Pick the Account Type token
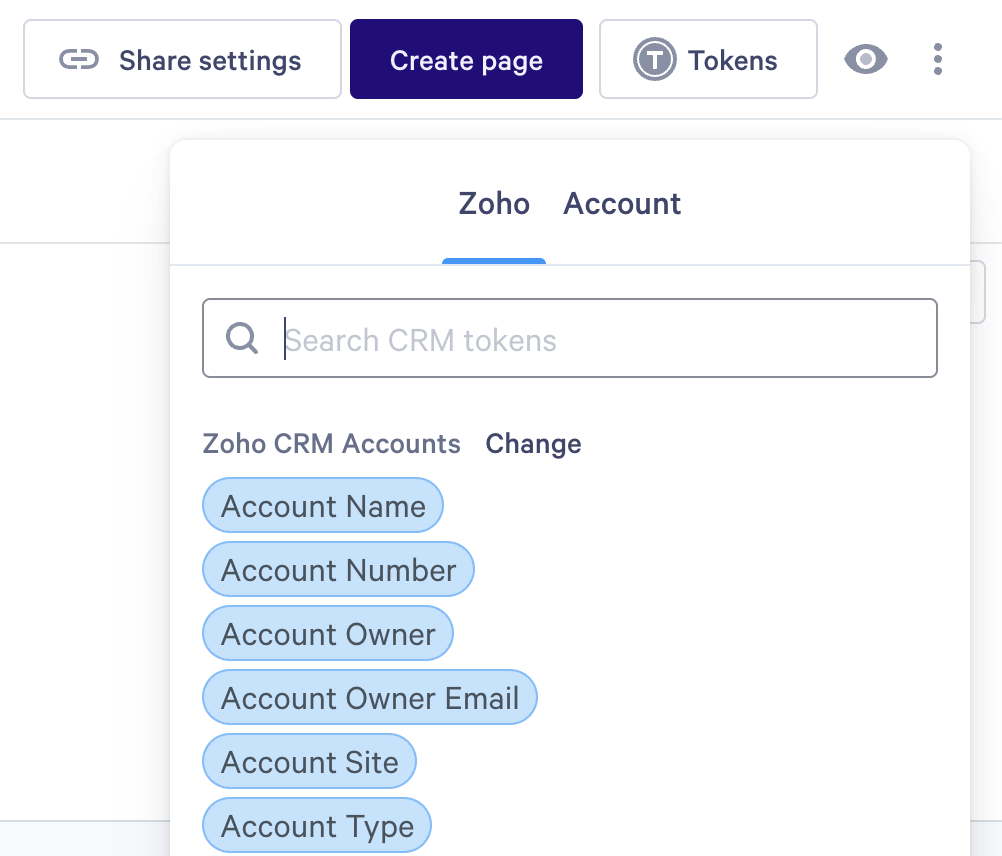 (x=317, y=826)
